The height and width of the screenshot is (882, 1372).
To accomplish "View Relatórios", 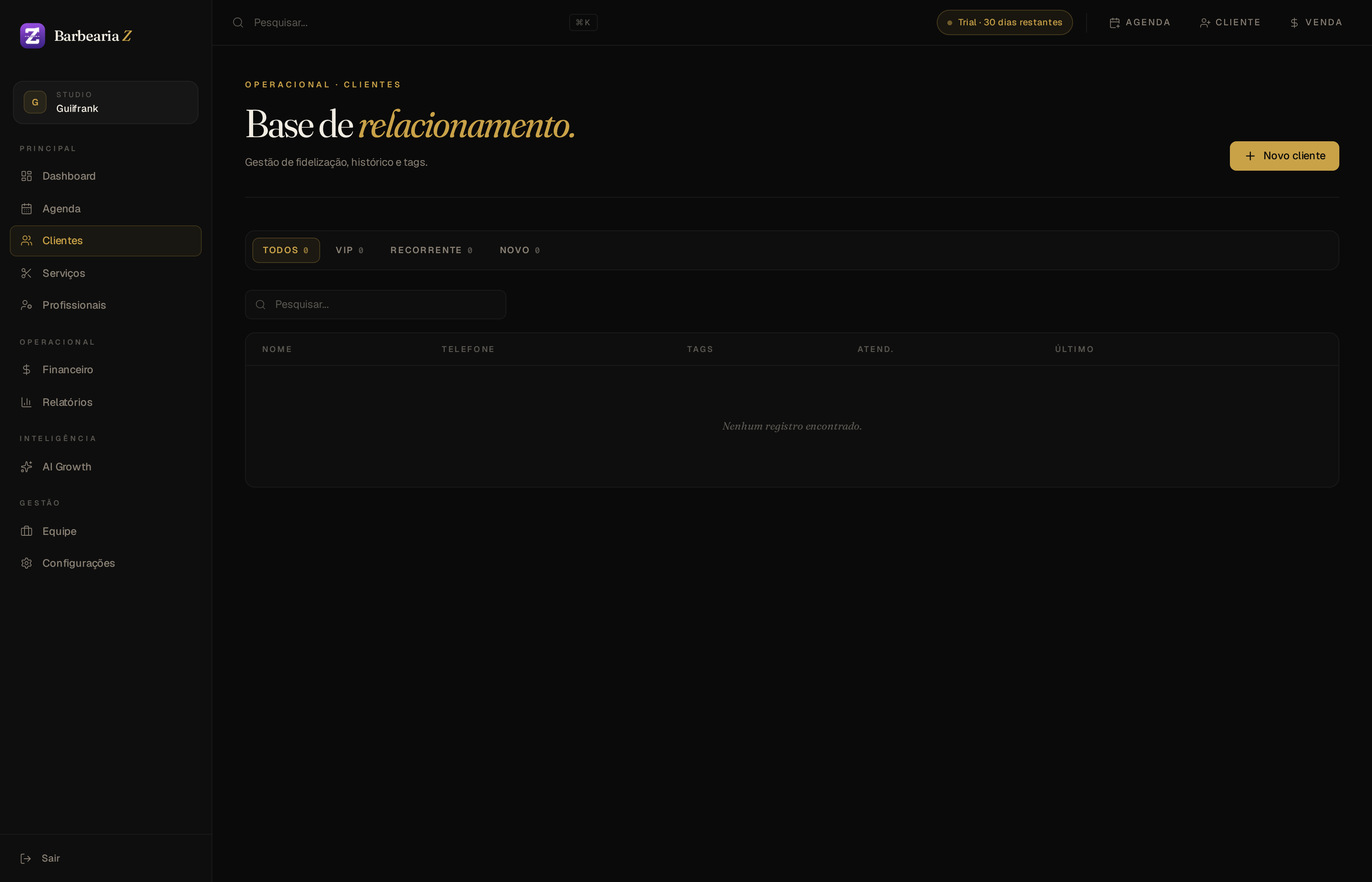I will [105, 402].
